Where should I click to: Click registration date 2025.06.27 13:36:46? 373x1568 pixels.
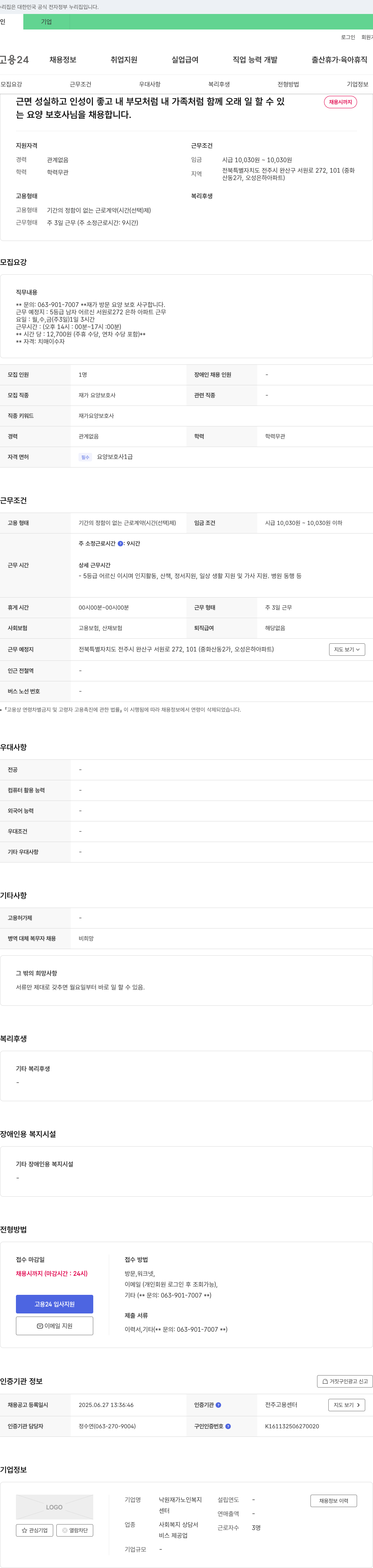[x=106, y=1405]
